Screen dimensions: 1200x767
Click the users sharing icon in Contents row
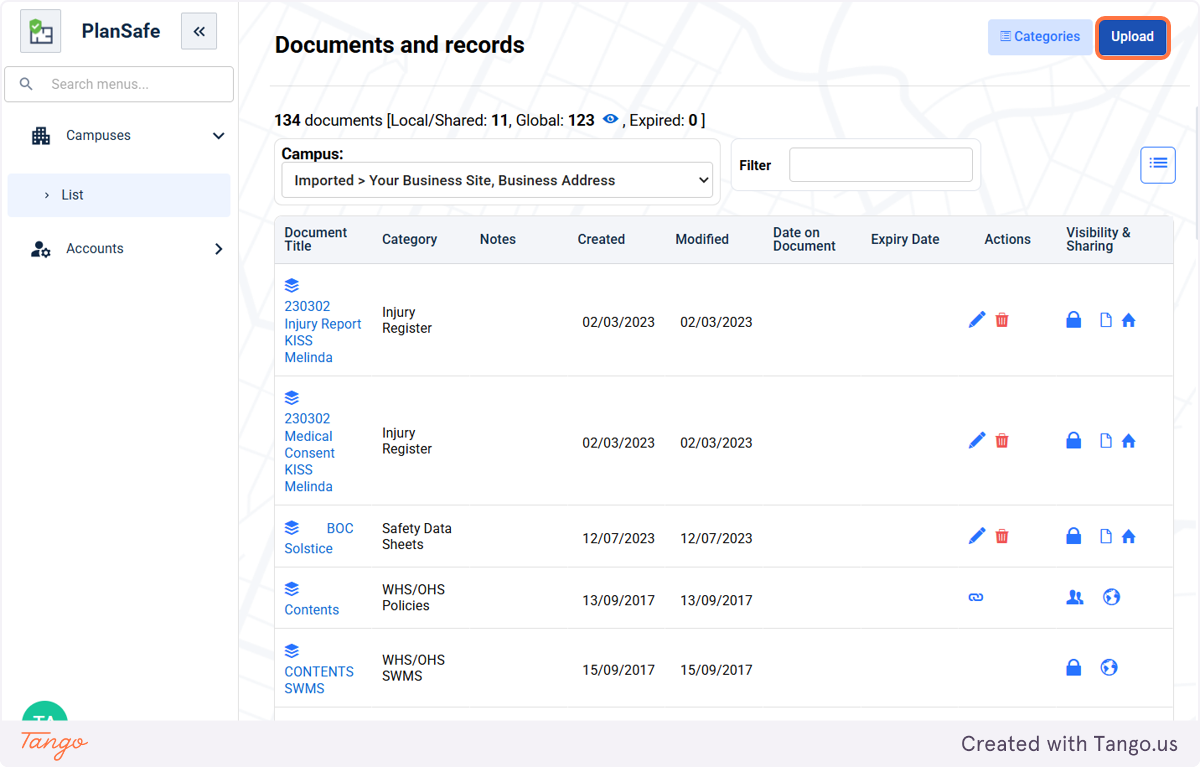(1075, 597)
